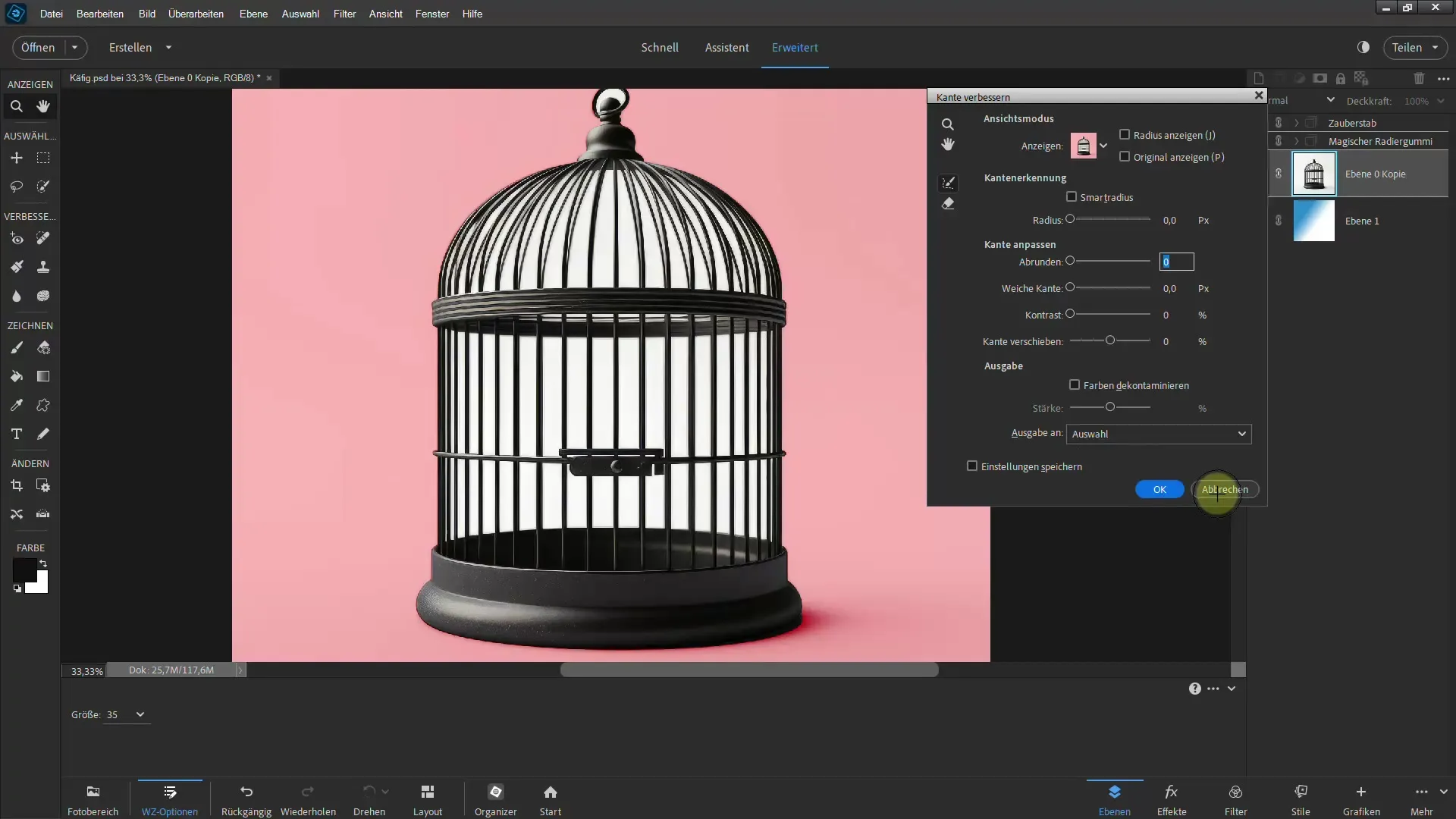The image size is (1456, 819).
Task: Click Rückgängig undo button
Action: point(246,799)
